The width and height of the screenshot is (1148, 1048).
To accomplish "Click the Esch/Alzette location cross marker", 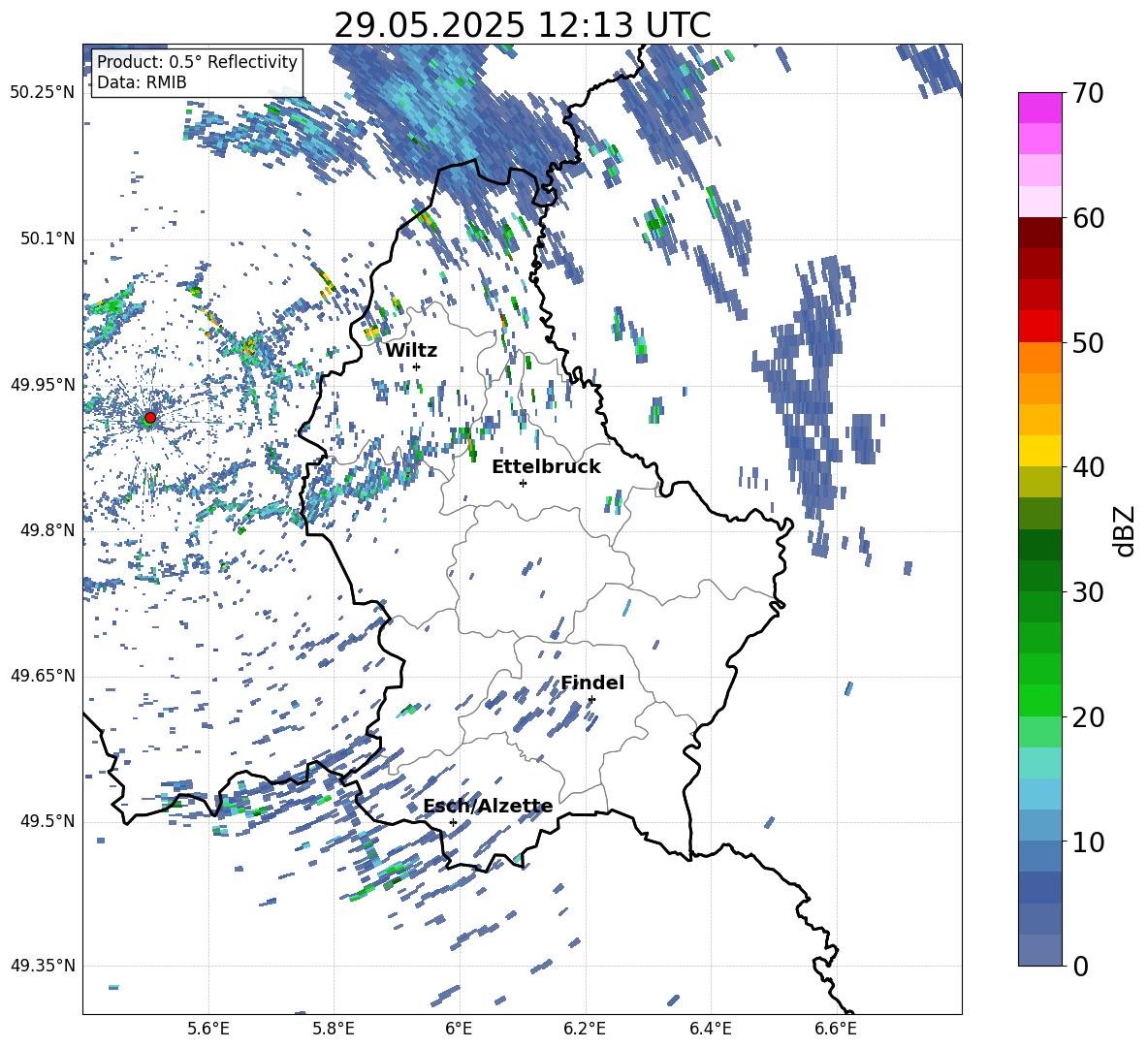I will 453,822.
